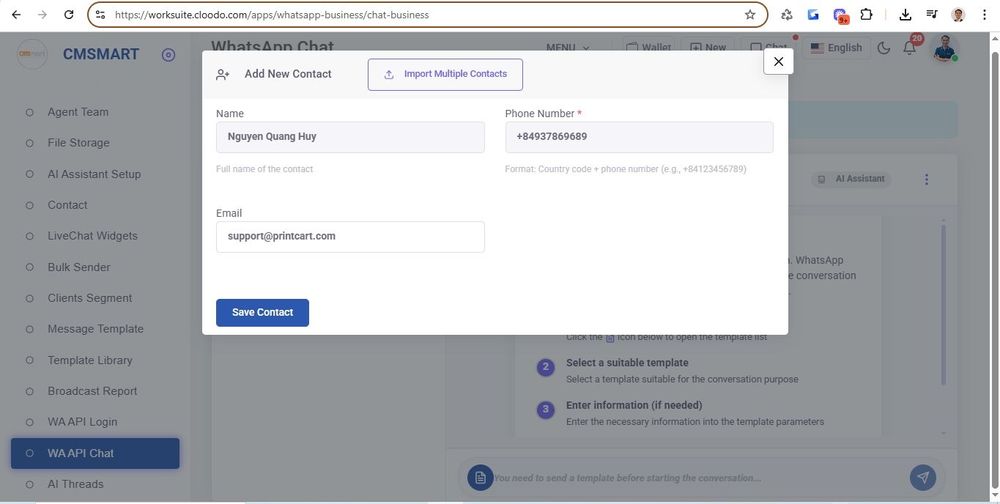
Task: Open the three-dot chat options menu
Action: point(926,179)
